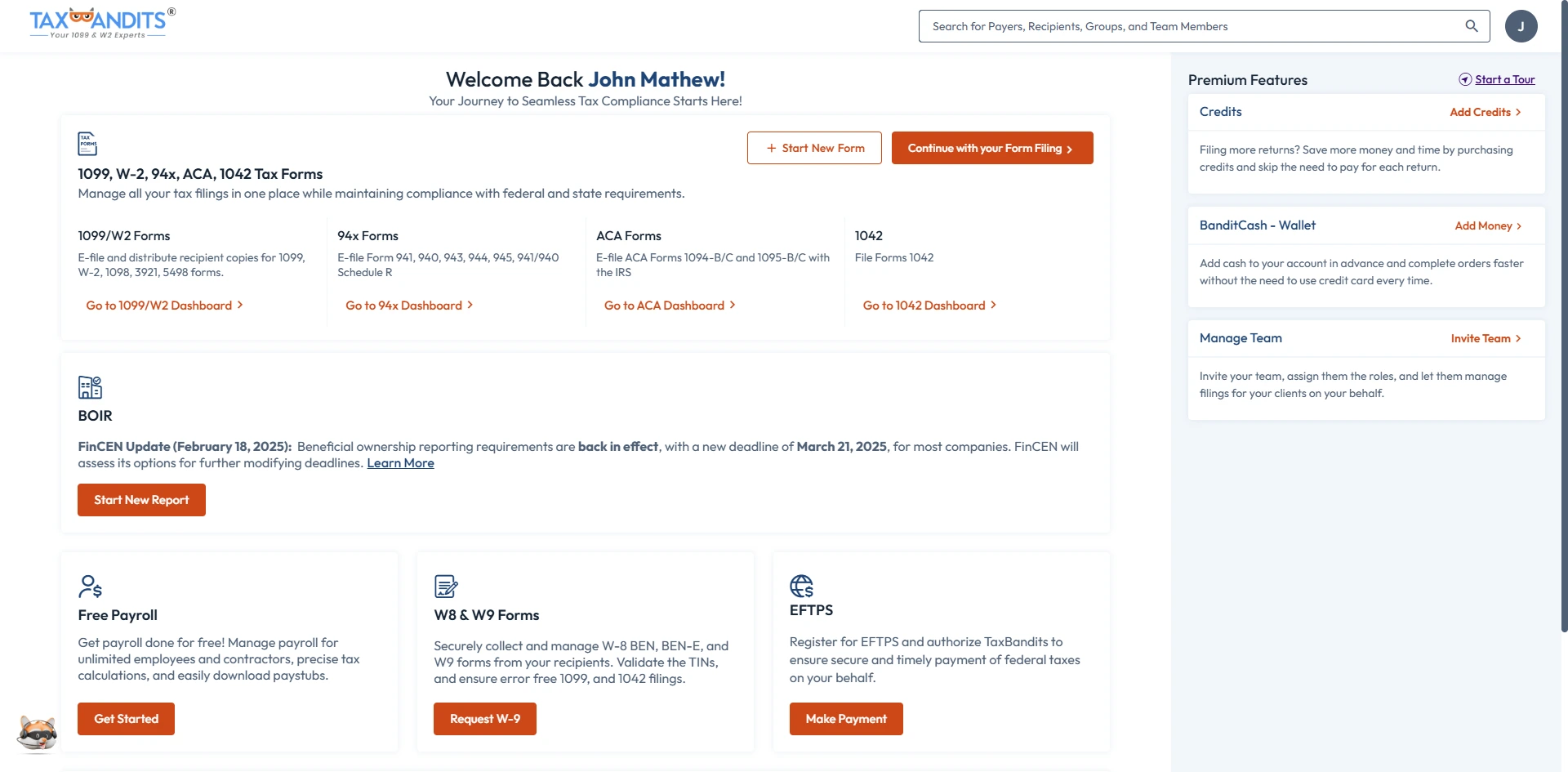Click the Tax Forms document icon
This screenshot has width=1568, height=772.
[x=87, y=144]
